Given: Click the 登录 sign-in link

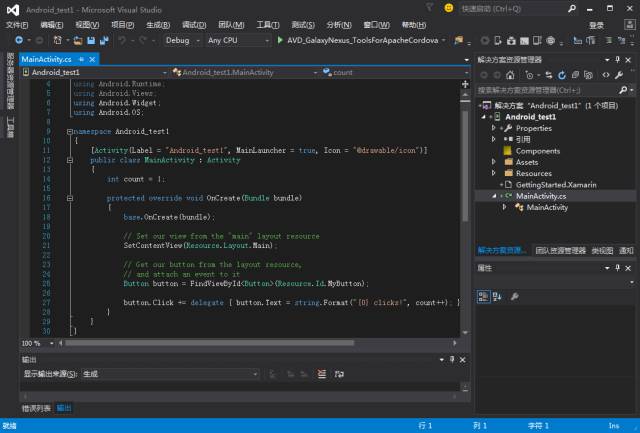Looking at the screenshot, I should [596, 25].
